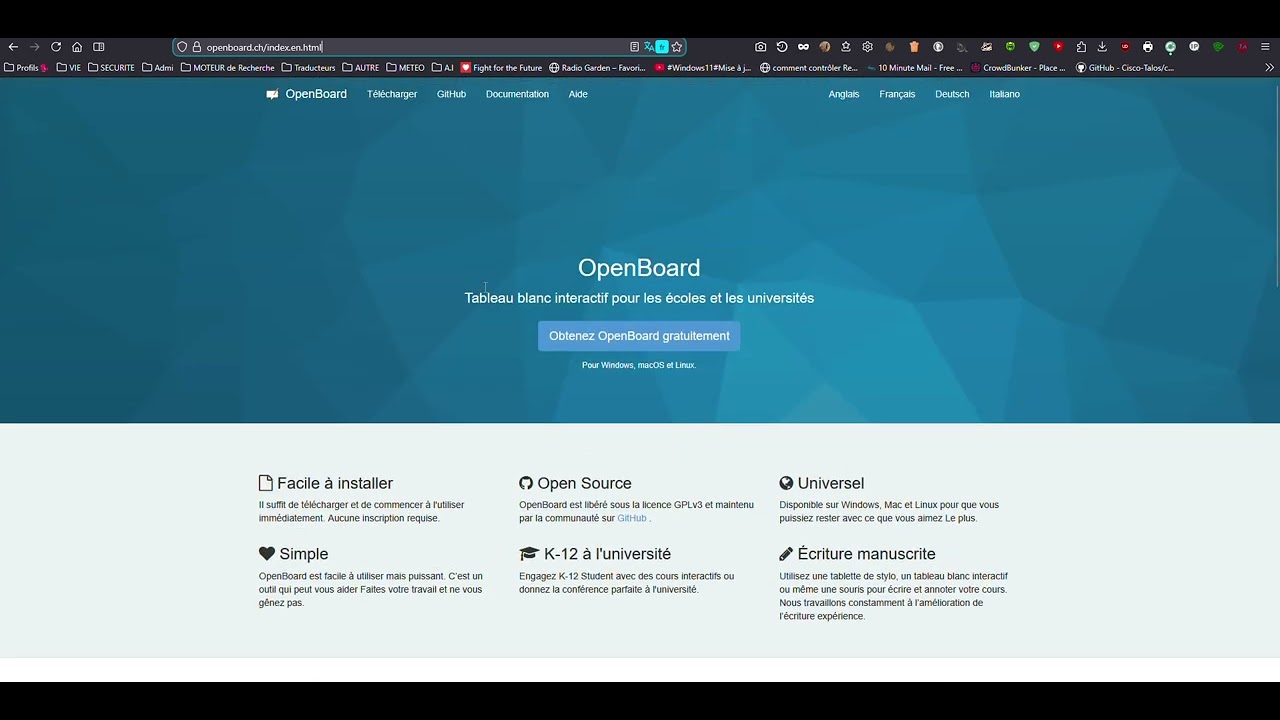Open the extensions puzzle icon
The height and width of the screenshot is (720, 1280).
point(1081,47)
